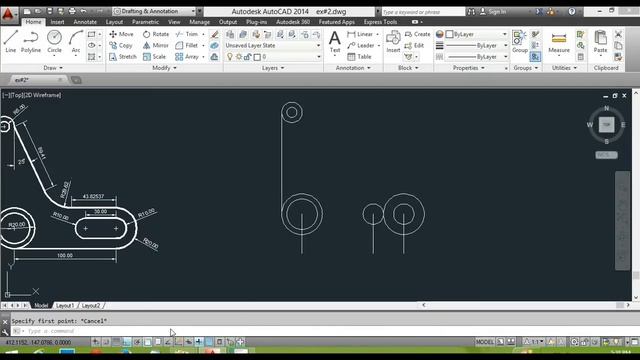
Task: Toggle layer 0 lock icon
Action: click(x=247, y=57)
